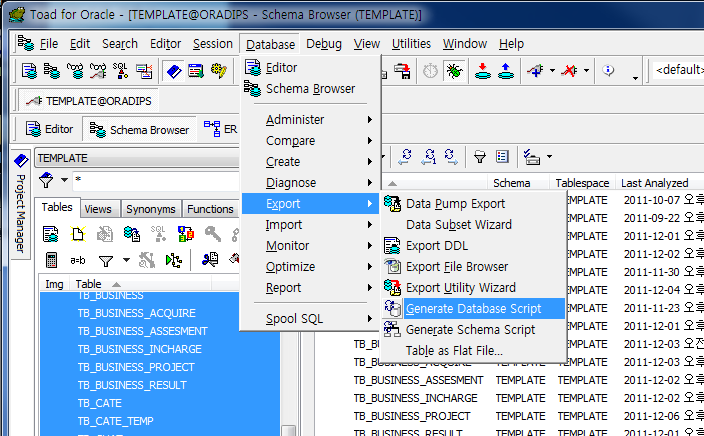704x436 pixels.
Task: Click the create script icon in Tables toolbar
Action: click(x=50, y=234)
